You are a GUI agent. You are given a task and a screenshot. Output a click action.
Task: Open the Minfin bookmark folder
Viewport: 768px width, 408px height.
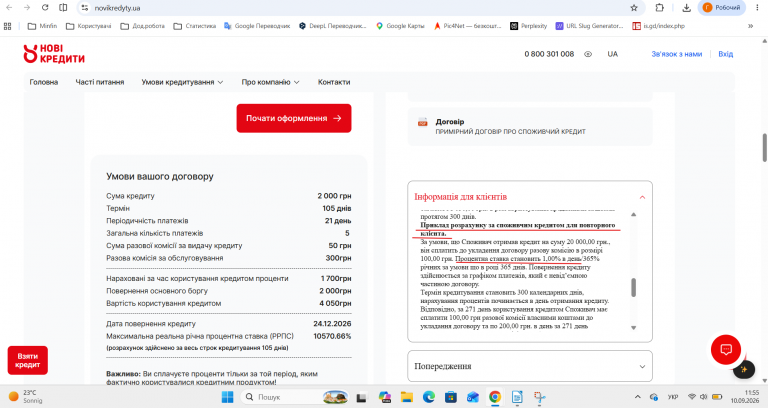coord(42,26)
